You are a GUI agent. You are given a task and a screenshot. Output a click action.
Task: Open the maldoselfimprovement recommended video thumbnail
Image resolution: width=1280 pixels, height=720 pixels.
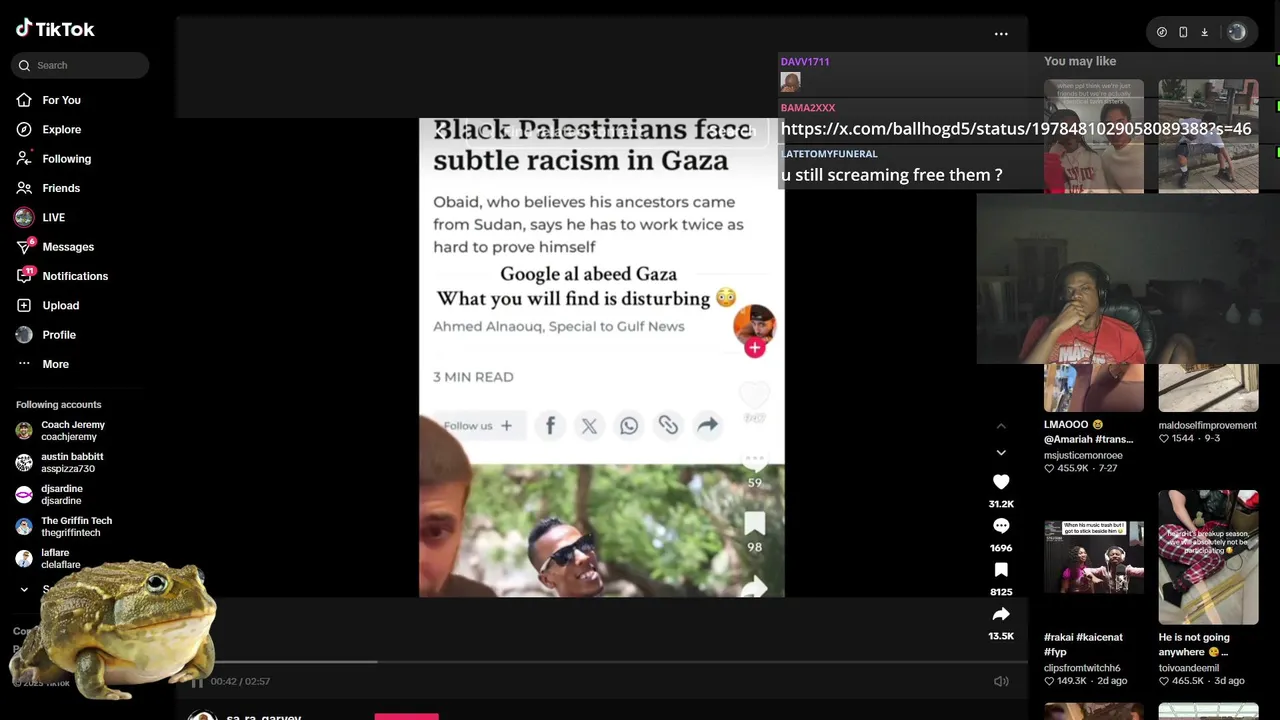1208,388
